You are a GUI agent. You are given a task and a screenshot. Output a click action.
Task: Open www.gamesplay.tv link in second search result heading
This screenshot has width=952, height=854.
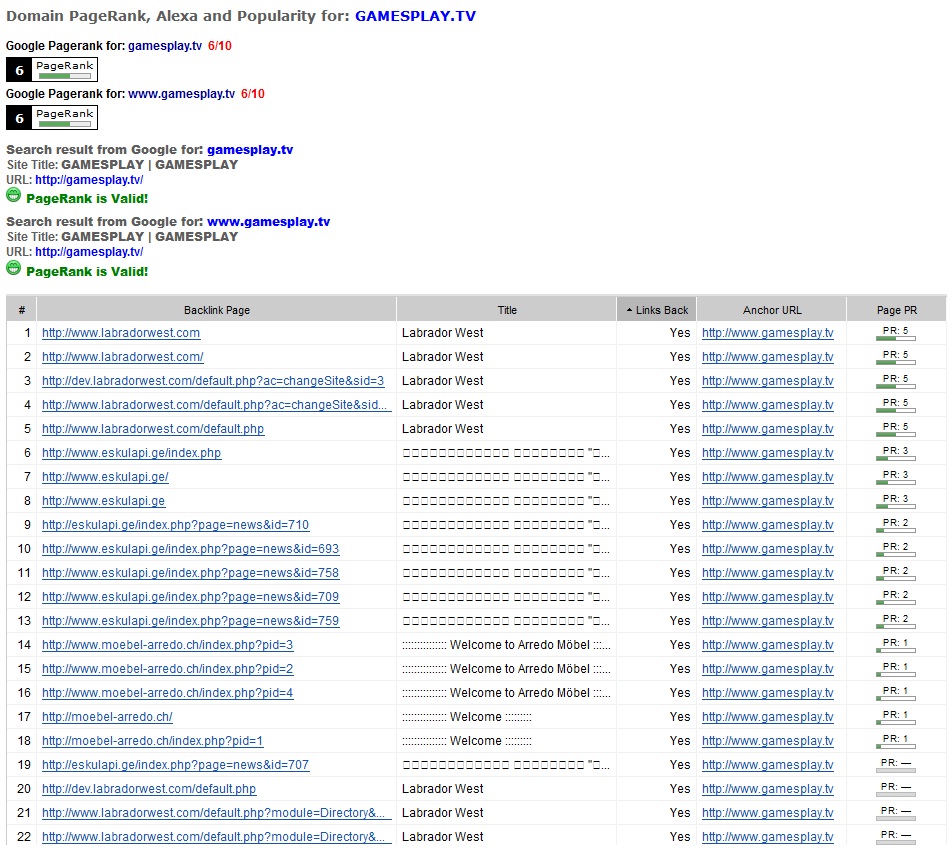click(x=268, y=222)
